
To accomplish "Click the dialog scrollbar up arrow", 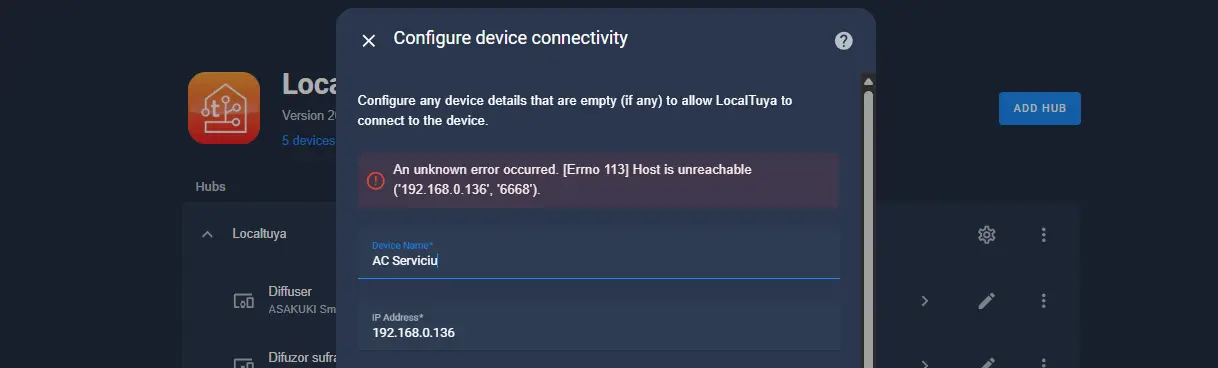I will 868,81.
